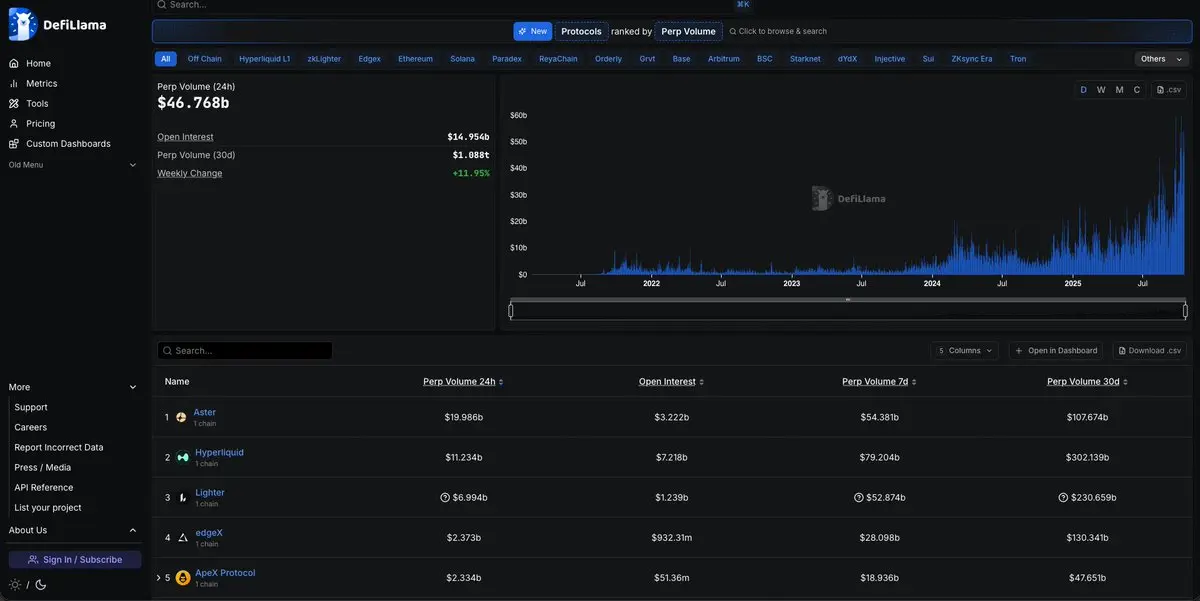This screenshot has height=601, width=1200.
Task: Click info icon beside Lighter $6.994b
Action: (x=445, y=497)
